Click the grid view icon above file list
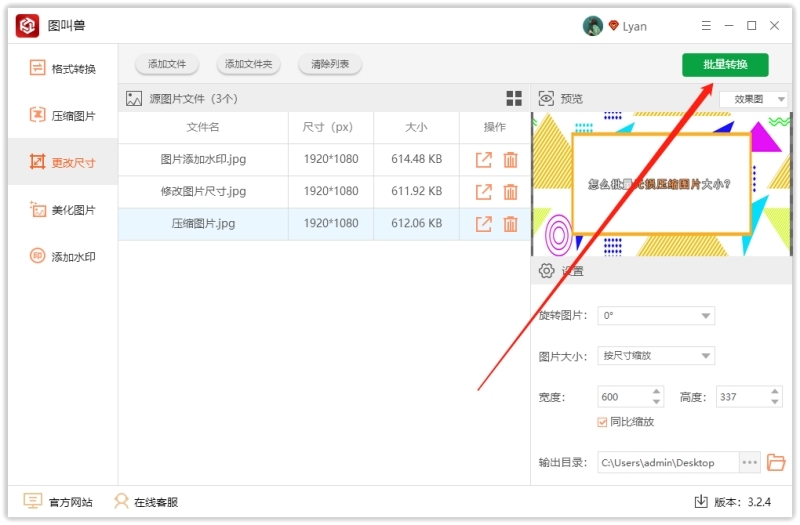Screen dimensions: 800x525 [x=514, y=98]
